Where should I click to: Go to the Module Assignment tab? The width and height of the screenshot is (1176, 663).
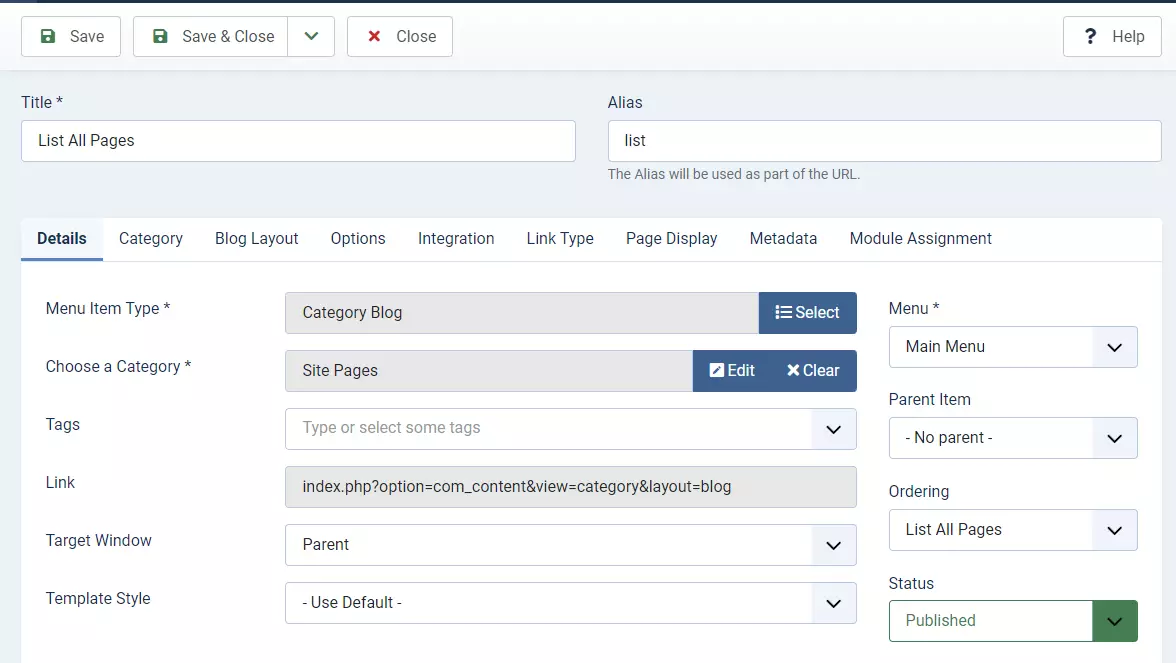click(x=920, y=238)
